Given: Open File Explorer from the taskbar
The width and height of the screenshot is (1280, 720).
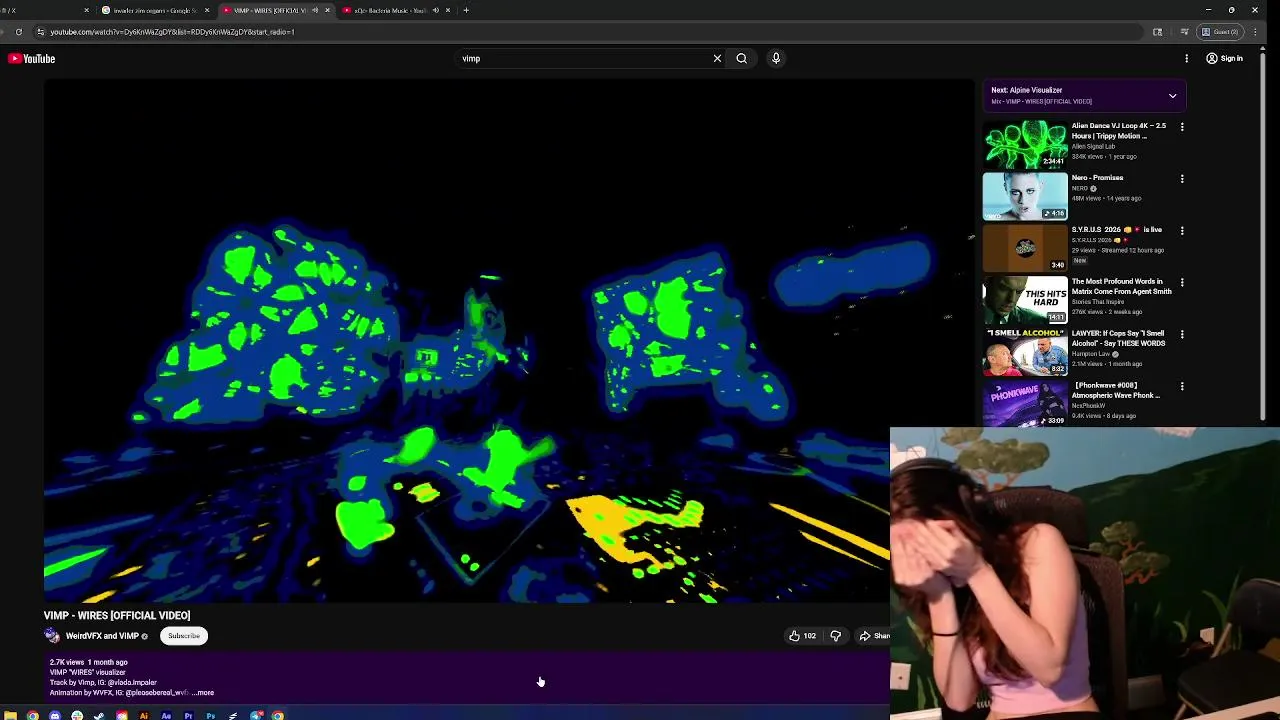Looking at the screenshot, I should pyautogui.click(x=10, y=715).
